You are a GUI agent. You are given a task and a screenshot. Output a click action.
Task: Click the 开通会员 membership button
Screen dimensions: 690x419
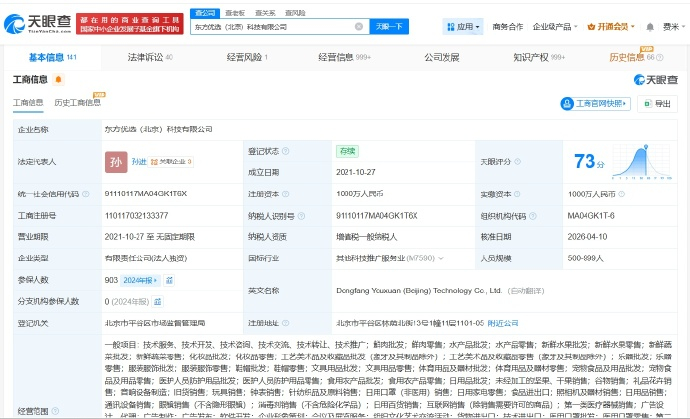click(612, 27)
